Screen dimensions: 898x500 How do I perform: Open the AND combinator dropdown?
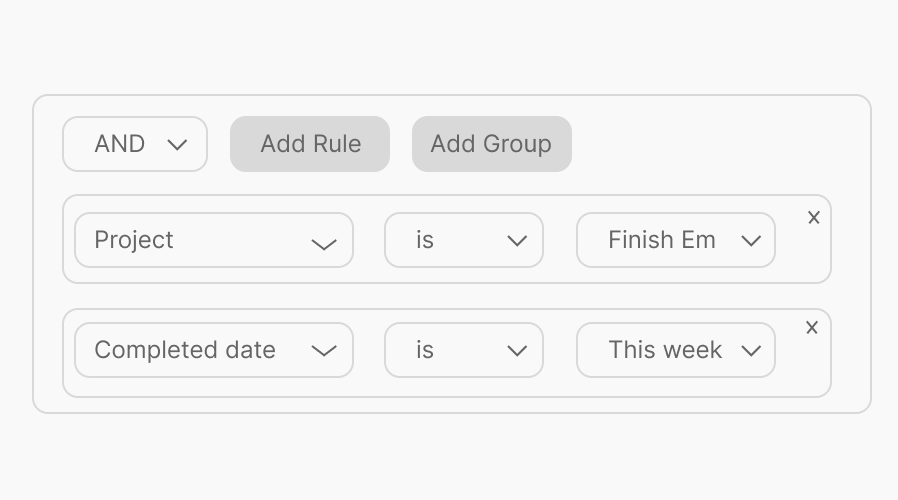pyautogui.click(x=134, y=144)
